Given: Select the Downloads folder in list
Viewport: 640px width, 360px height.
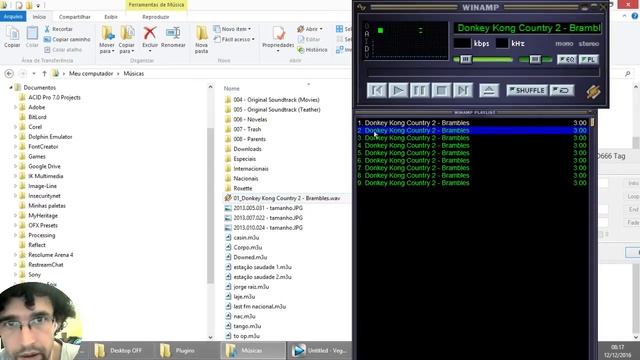Looking at the screenshot, I should (247, 149).
